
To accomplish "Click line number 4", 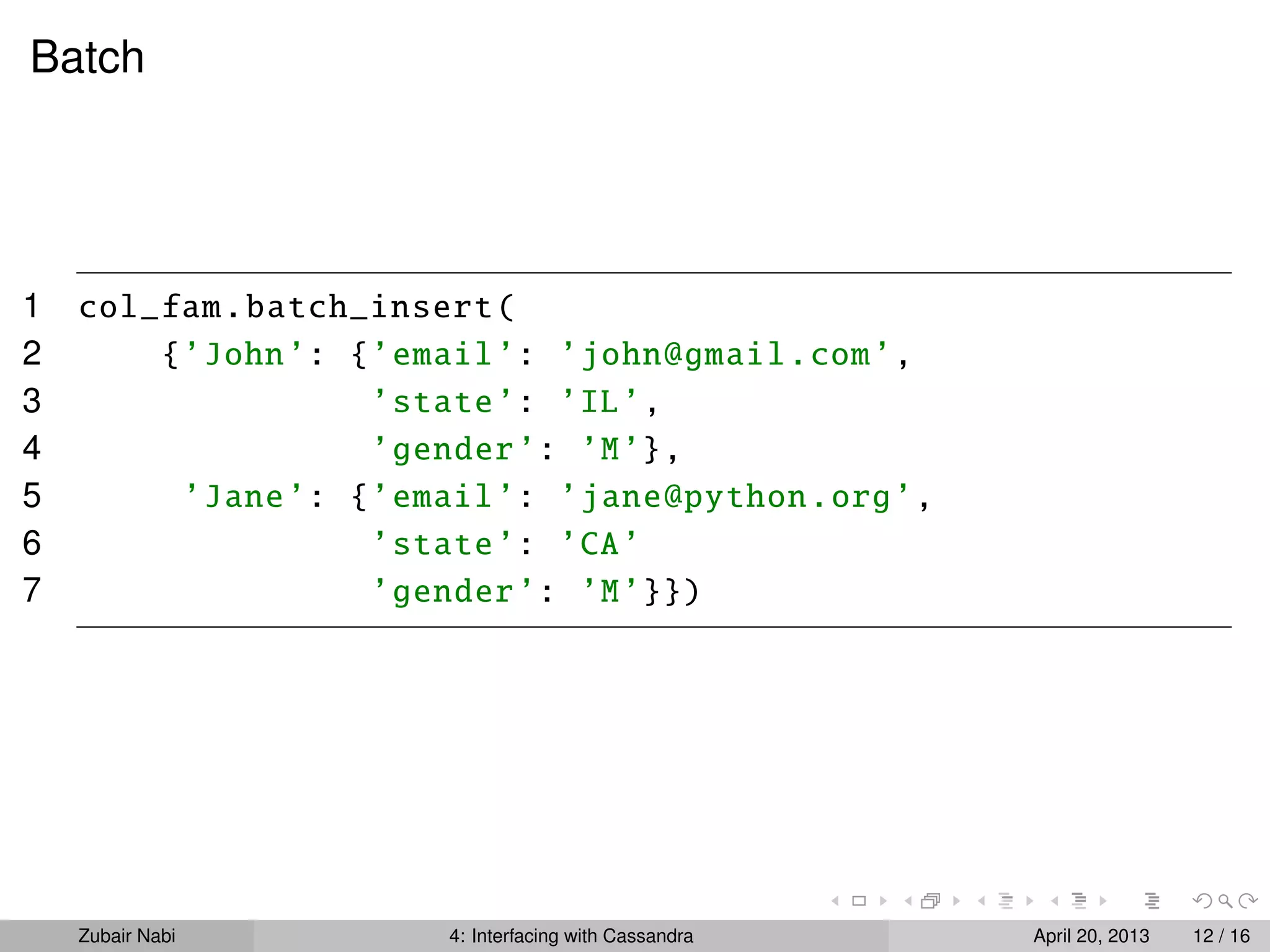I will coord(32,447).
